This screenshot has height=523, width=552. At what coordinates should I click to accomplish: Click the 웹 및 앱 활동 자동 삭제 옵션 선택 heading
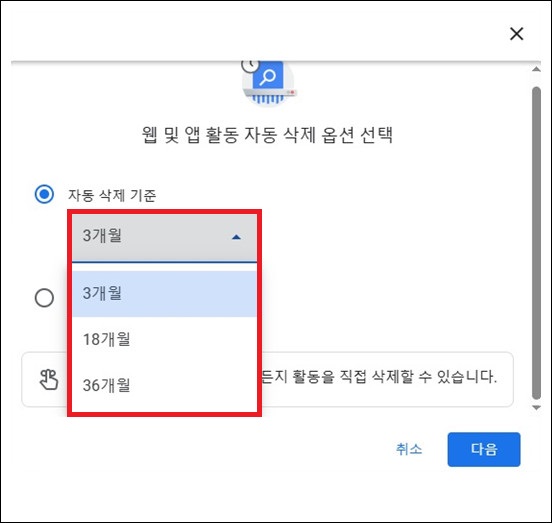pos(267,135)
